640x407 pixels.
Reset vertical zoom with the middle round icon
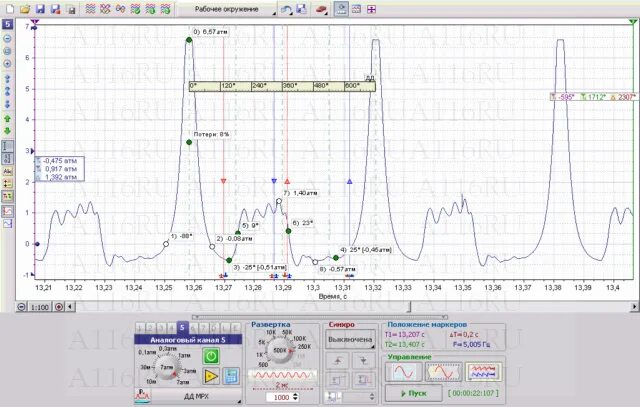point(7,51)
